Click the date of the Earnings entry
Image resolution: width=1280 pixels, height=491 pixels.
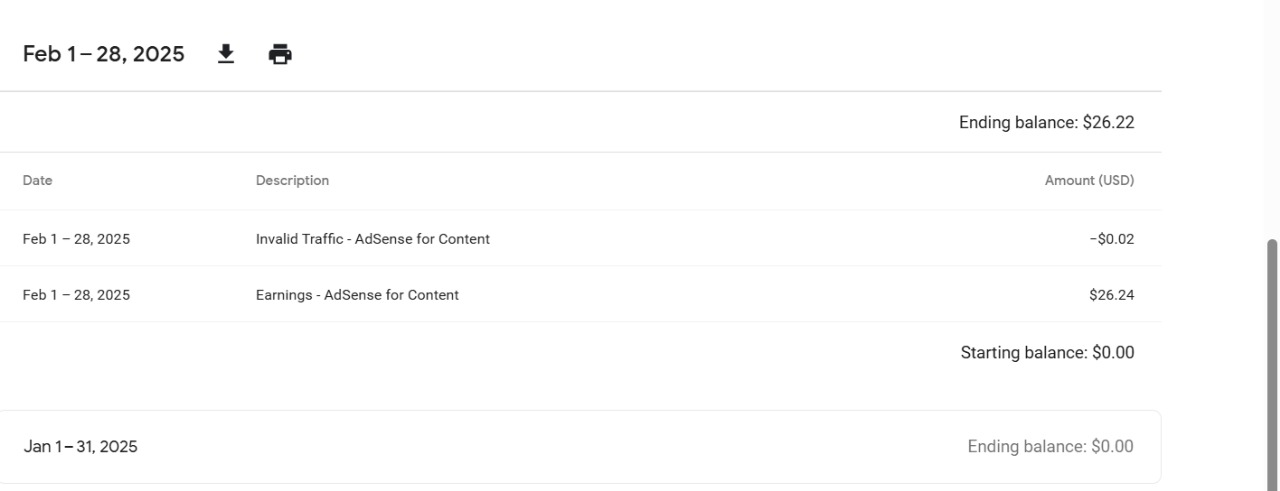76,295
